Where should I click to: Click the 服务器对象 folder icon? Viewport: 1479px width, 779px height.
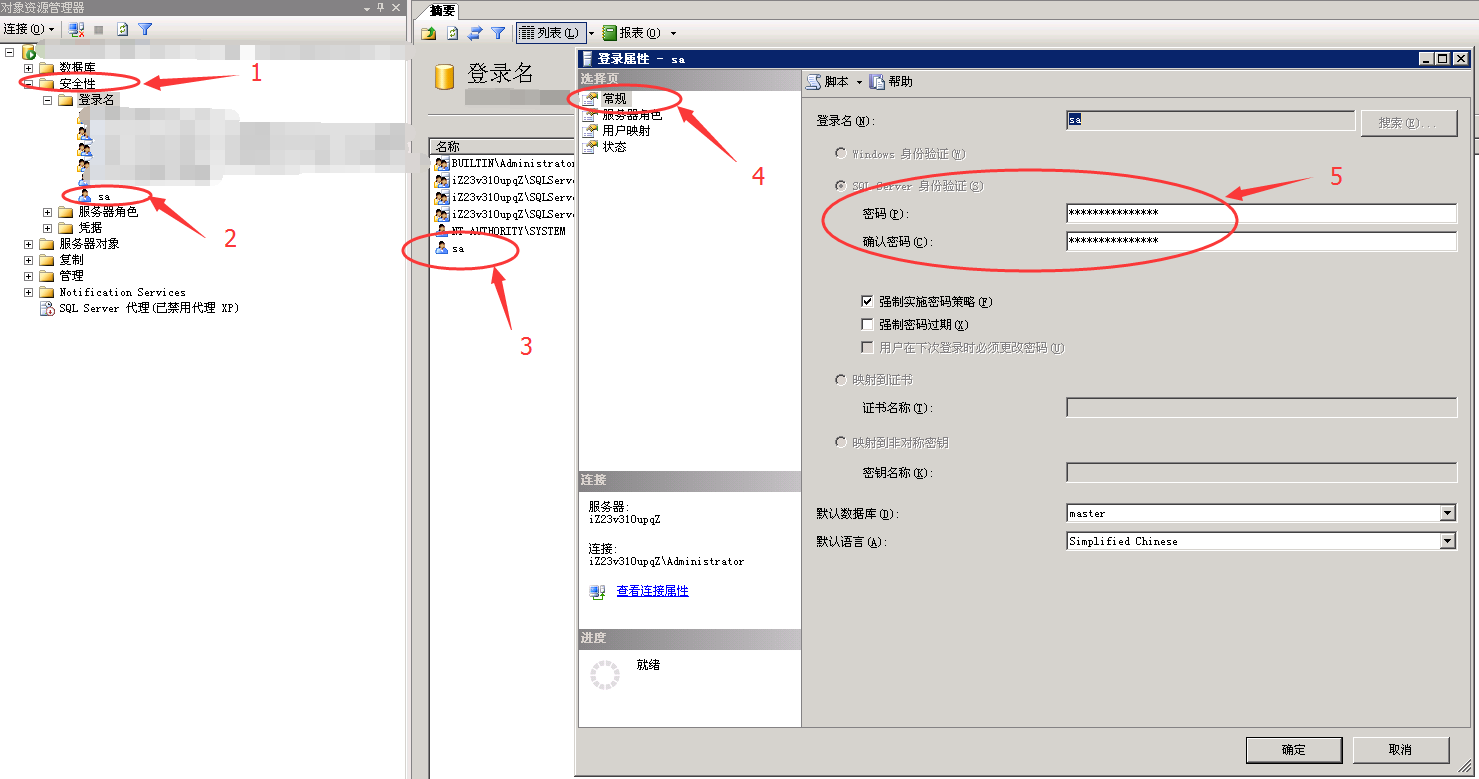(x=47, y=244)
